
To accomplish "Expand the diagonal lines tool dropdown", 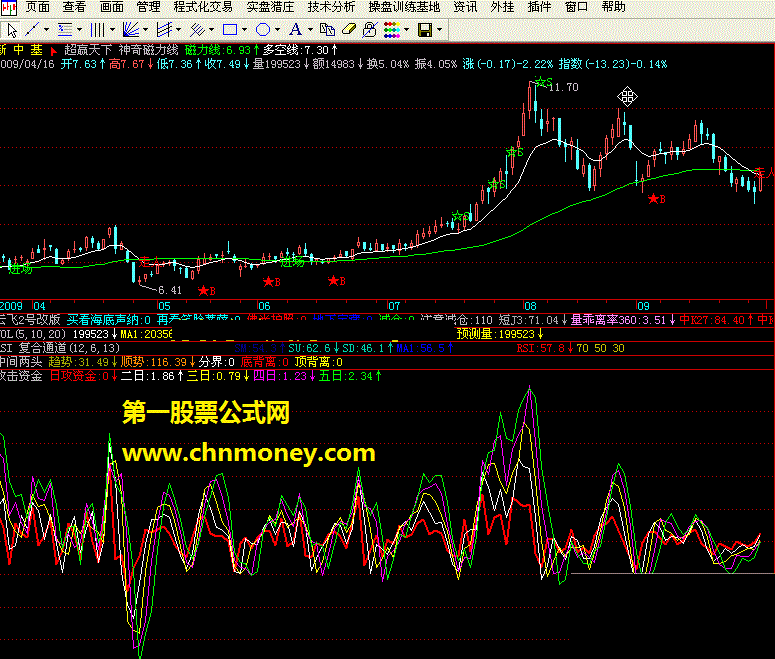I will pyautogui.click(x=212, y=30).
